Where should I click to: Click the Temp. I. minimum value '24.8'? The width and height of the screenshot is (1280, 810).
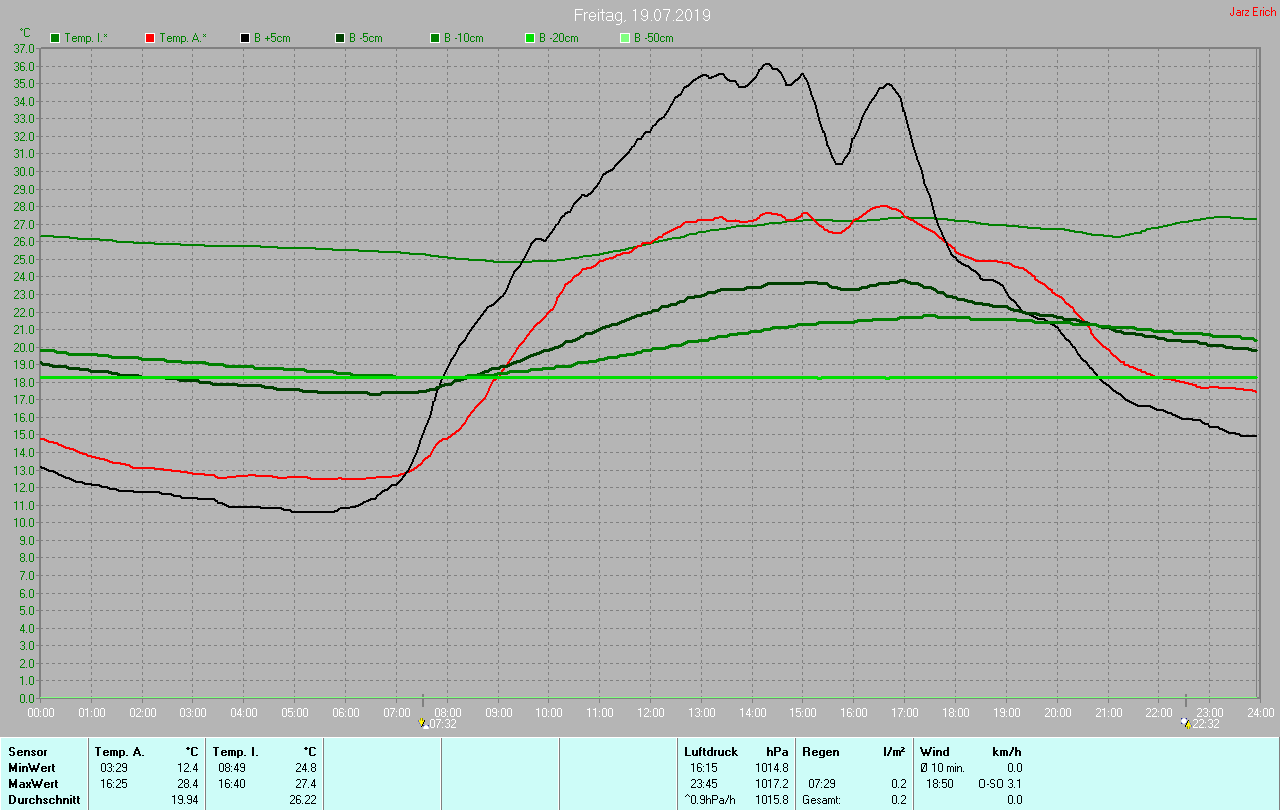tap(305, 768)
